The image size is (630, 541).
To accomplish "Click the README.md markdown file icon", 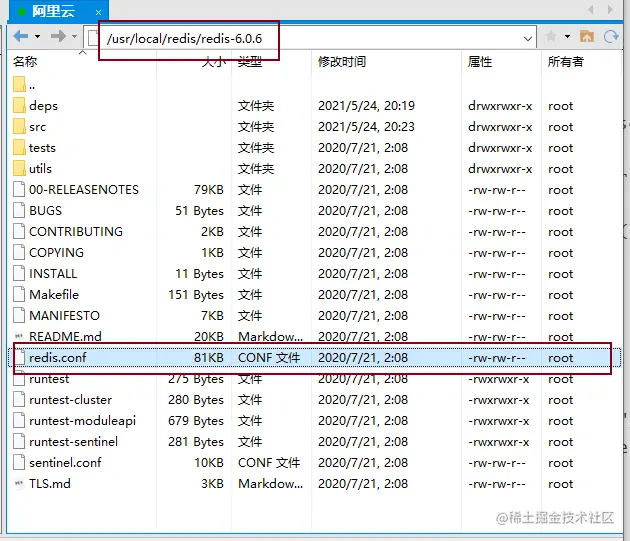I will click(19, 336).
